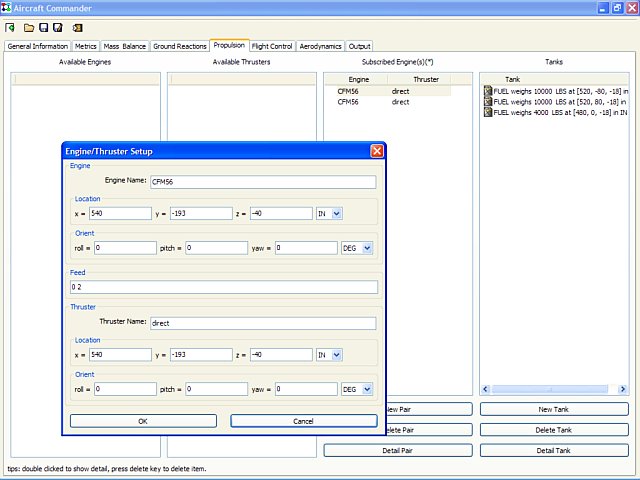The height and width of the screenshot is (480, 640).
Task: Save using the floppy disk icon
Action: pos(43,28)
